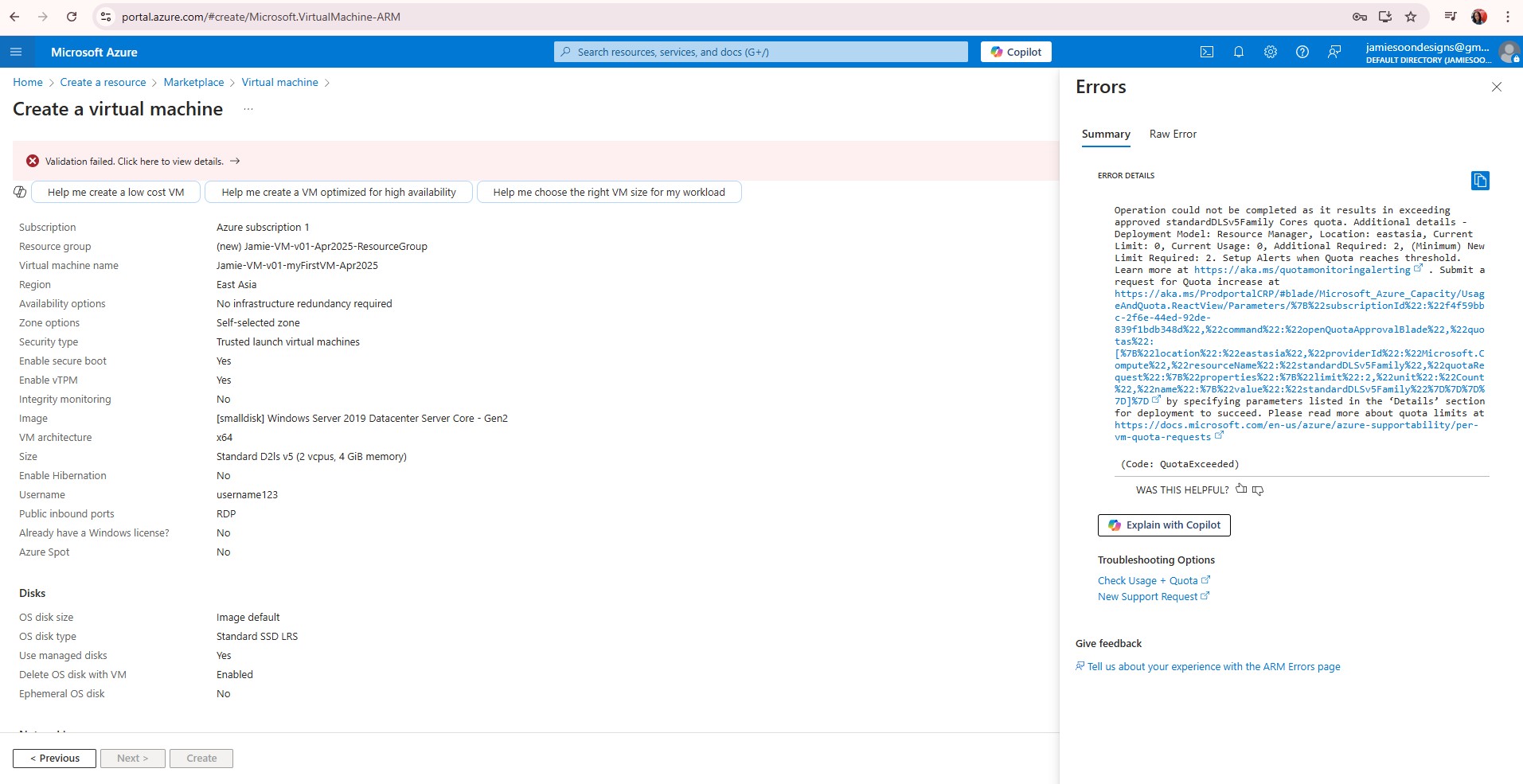Mark the error details as helpful (thumbs up)

[x=1241, y=490]
